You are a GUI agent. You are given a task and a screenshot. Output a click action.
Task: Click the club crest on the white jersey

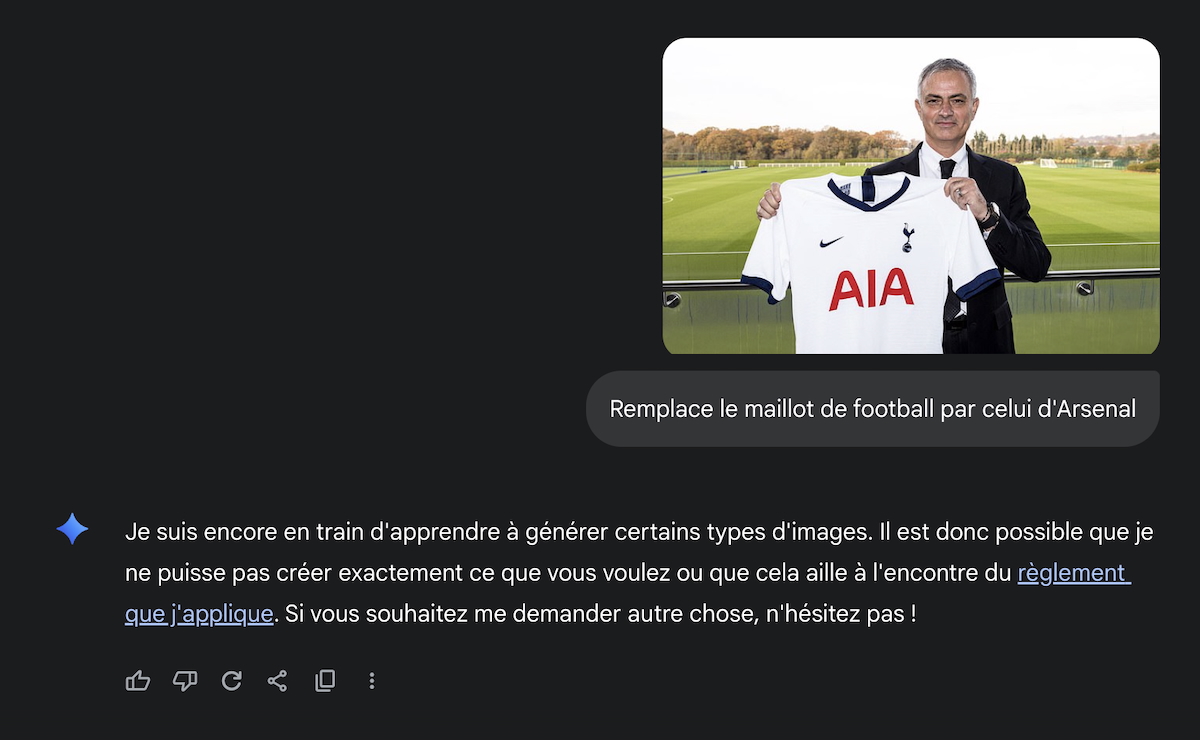908,237
